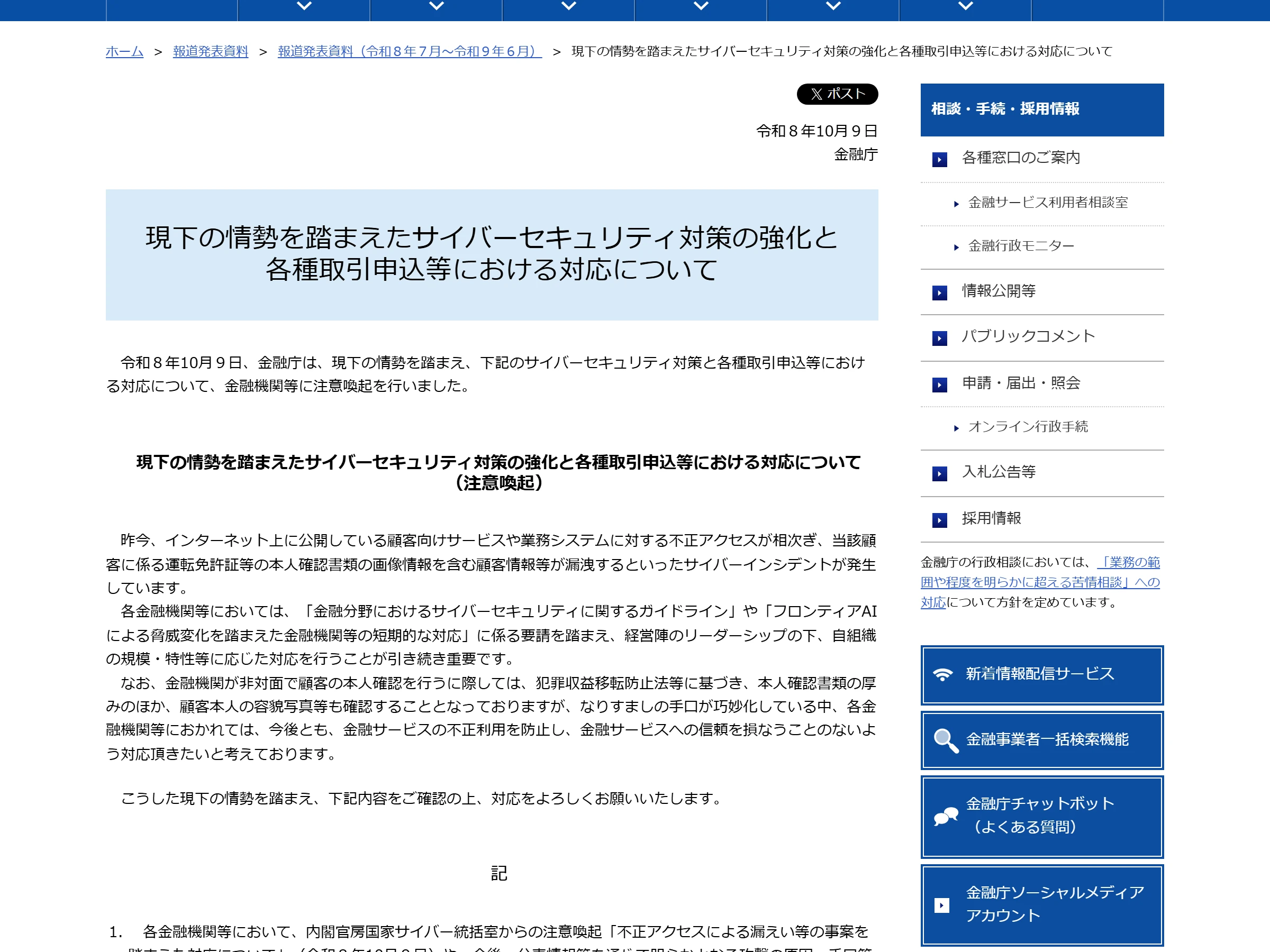This screenshot has height=952, width=1270.
Task: Click the arrow icon beside 各種窓口のご案内
Action: [939, 159]
